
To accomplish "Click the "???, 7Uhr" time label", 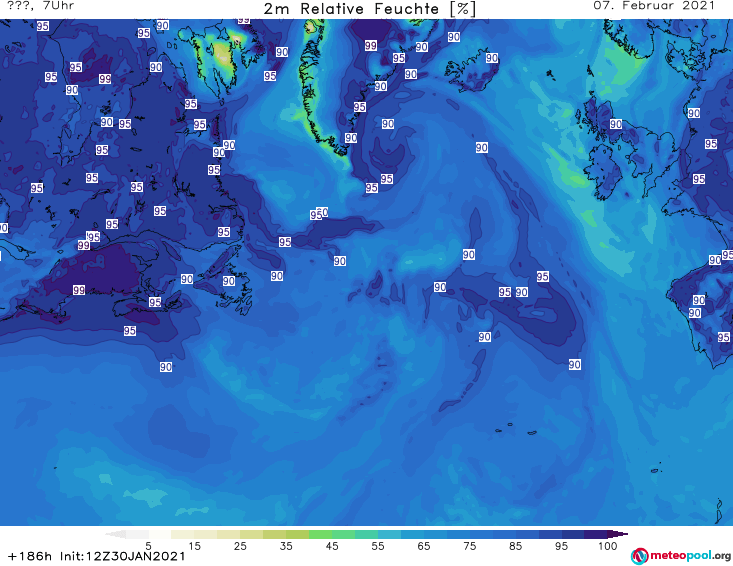I will tap(41, 6).
